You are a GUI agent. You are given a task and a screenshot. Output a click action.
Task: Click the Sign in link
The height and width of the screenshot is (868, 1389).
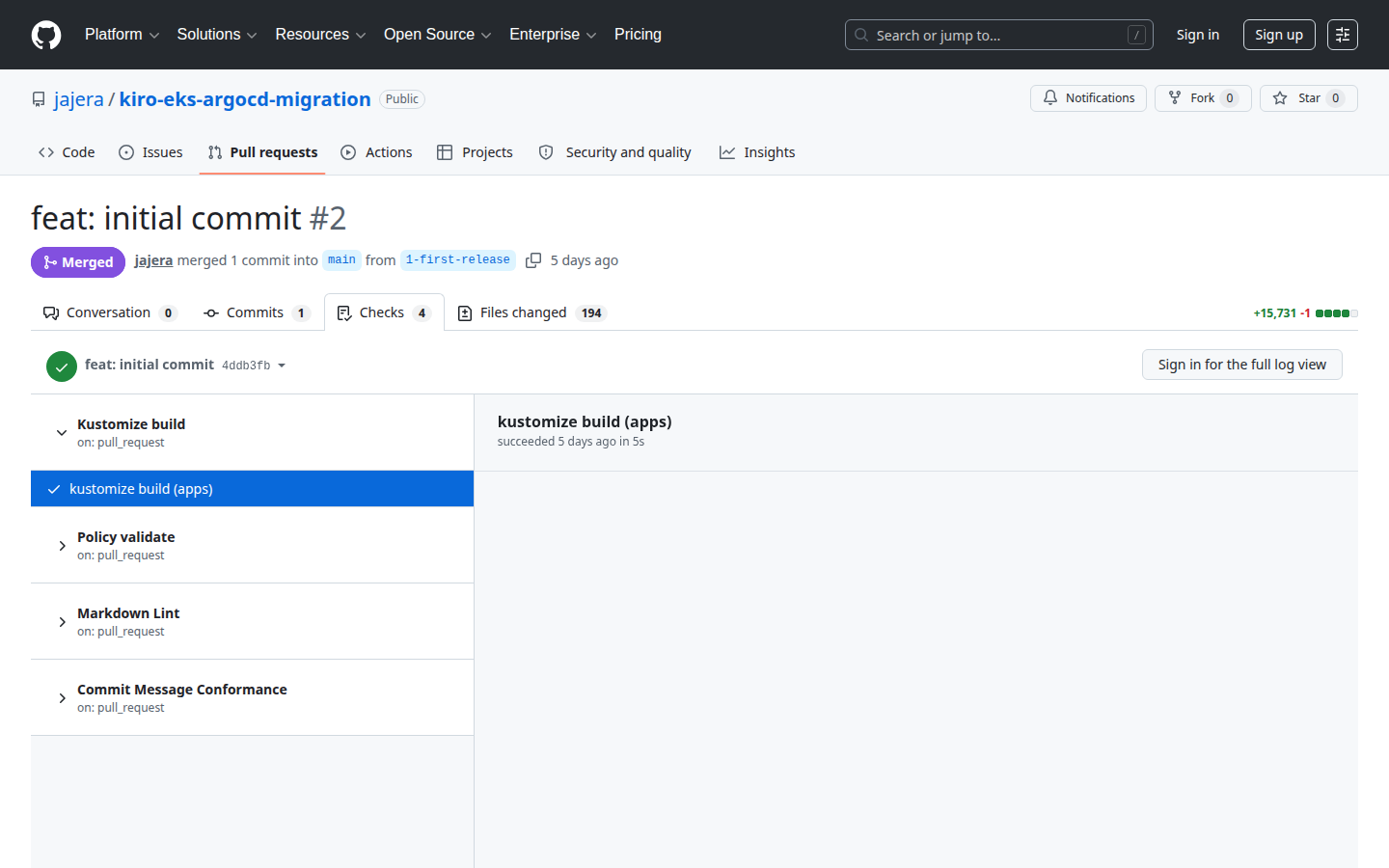(1197, 35)
